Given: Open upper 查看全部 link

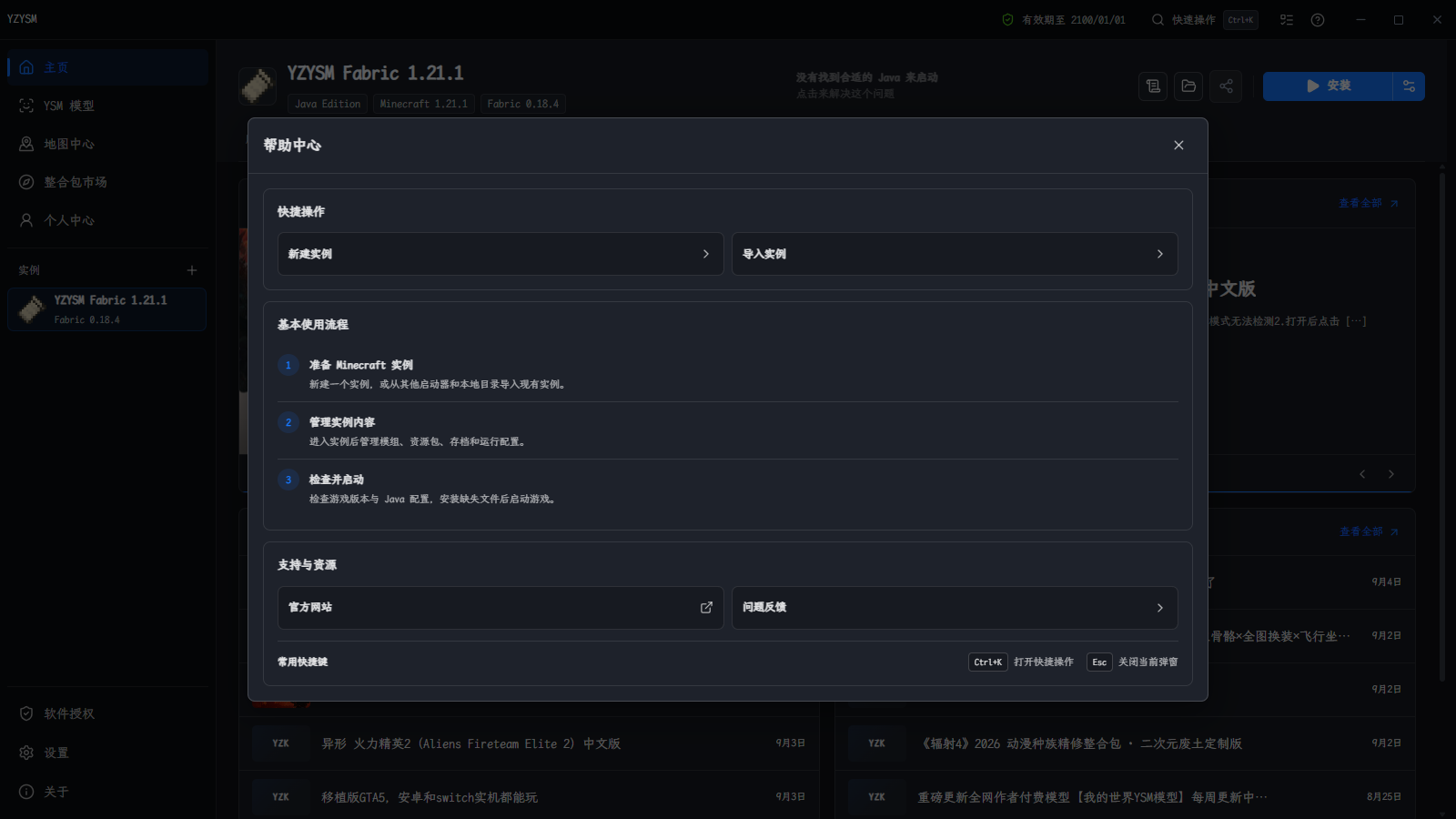Looking at the screenshot, I should 1369,203.
